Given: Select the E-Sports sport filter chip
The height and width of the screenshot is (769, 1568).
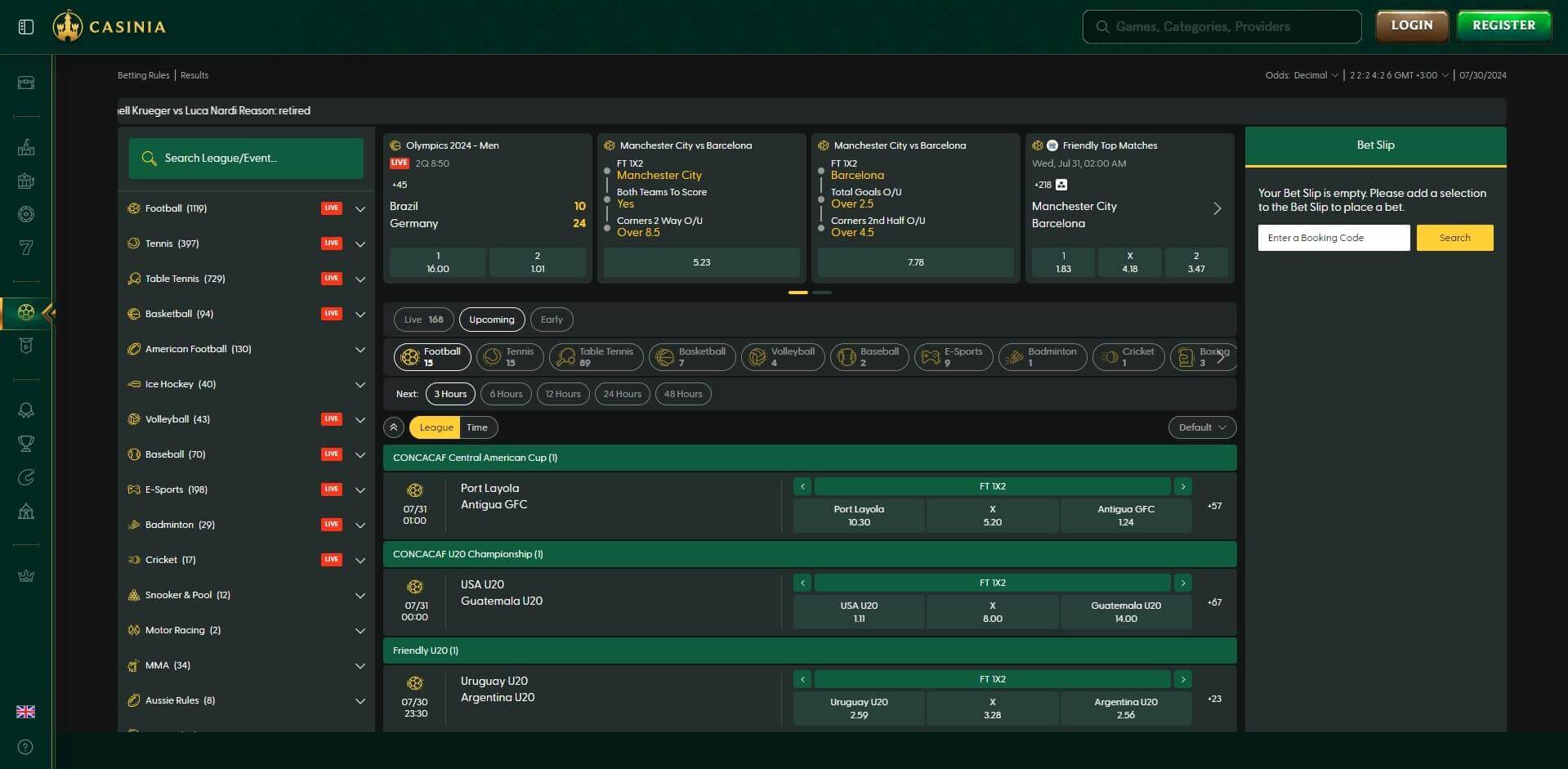Looking at the screenshot, I should 954,357.
